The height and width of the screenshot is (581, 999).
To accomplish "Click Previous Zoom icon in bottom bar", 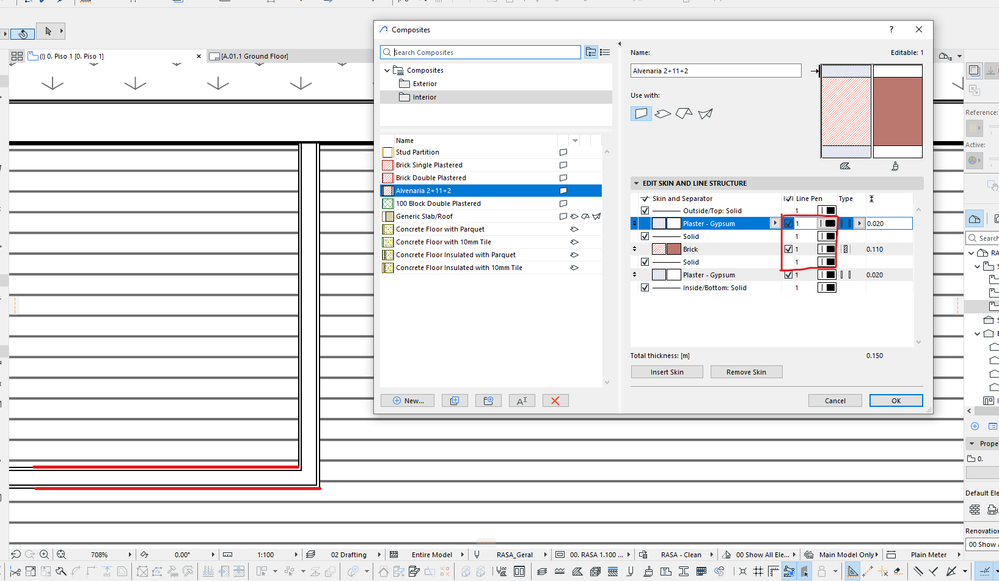I will 17,554.
